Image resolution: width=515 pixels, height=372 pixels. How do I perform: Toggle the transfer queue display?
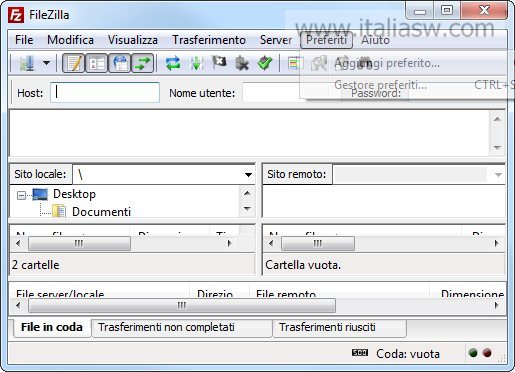coord(143,63)
